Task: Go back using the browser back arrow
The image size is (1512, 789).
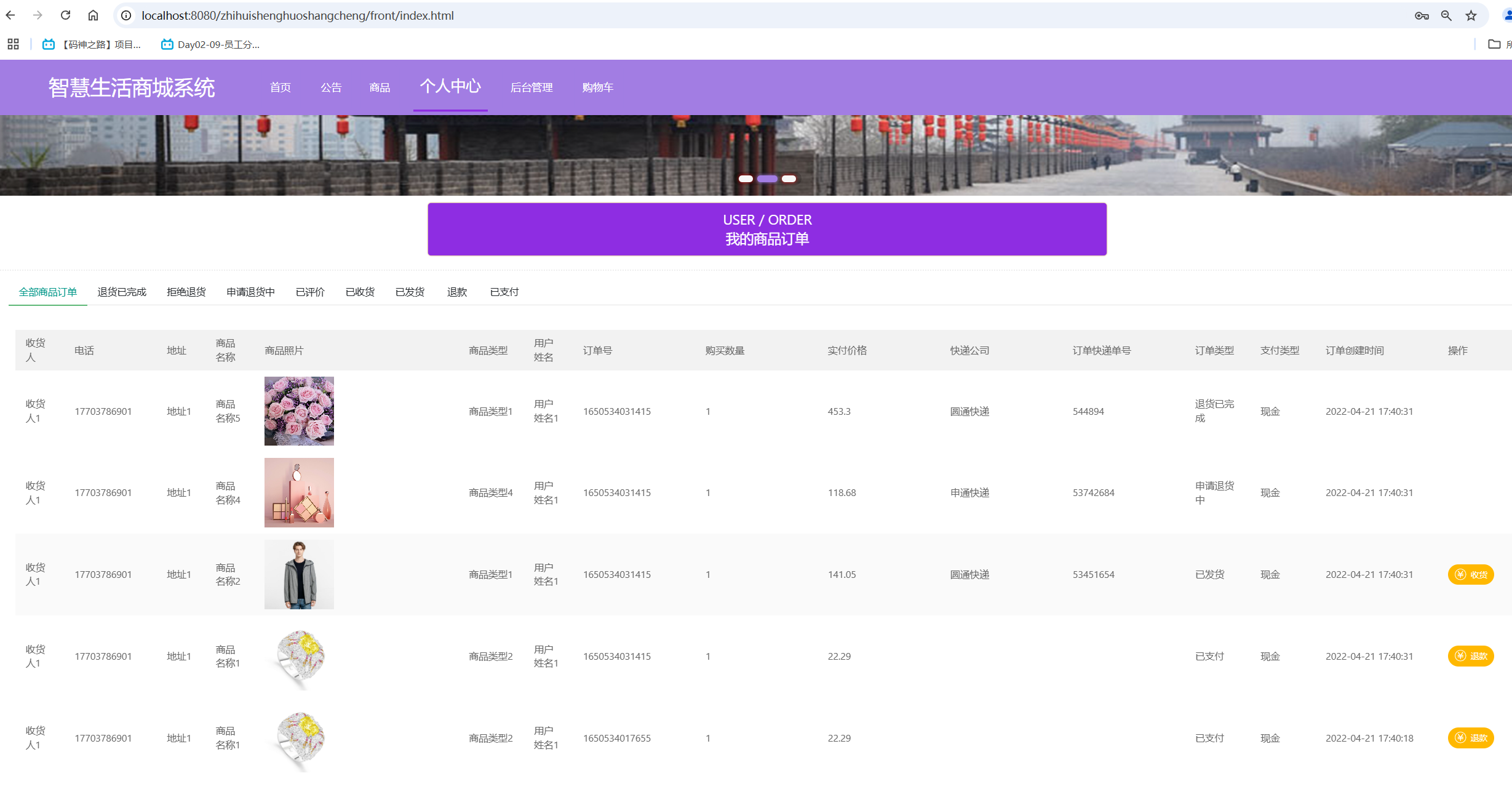Action: click(10, 15)
